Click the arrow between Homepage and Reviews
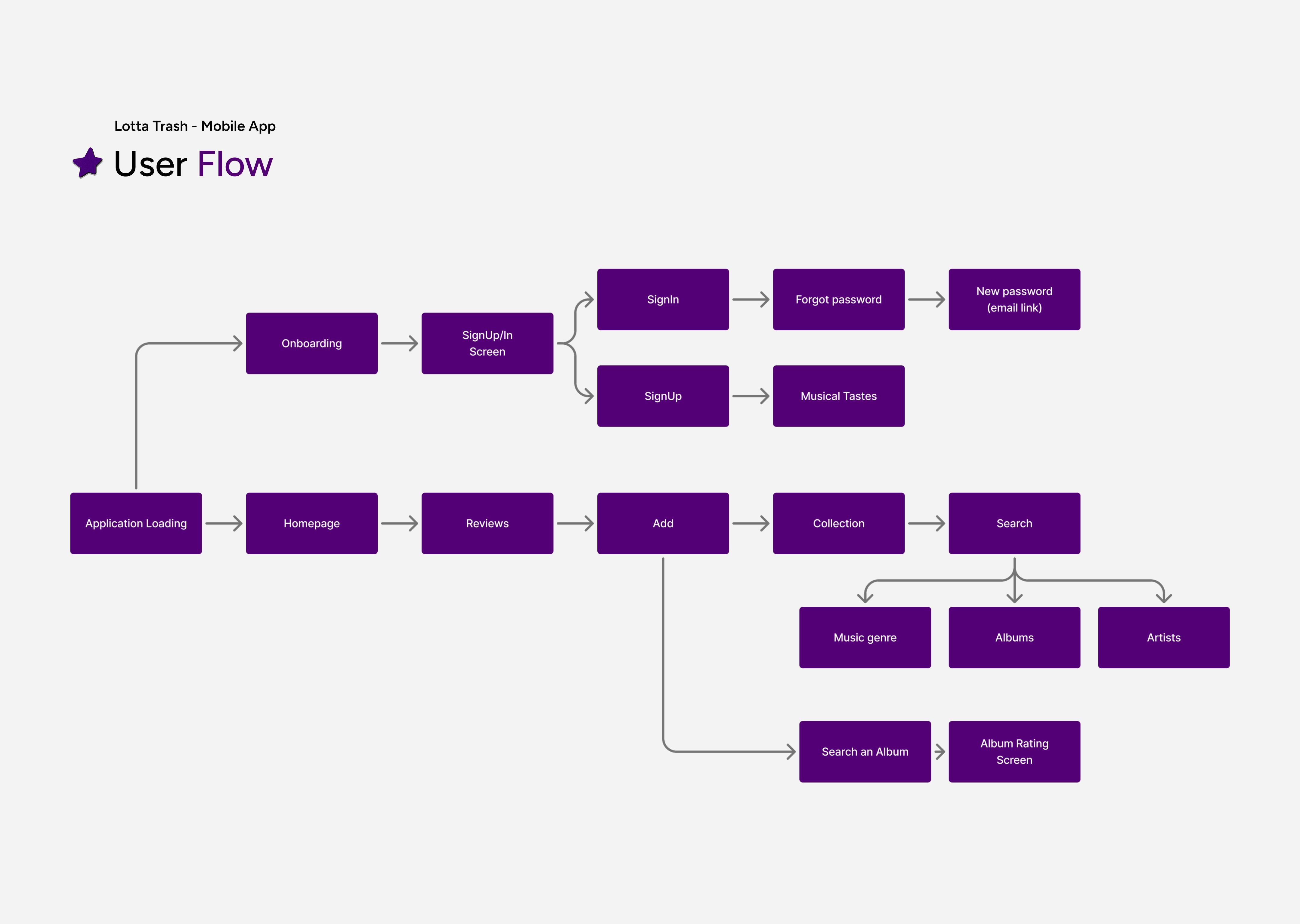This screenshot has width=1300, height=924. click(x=400, y=523)
